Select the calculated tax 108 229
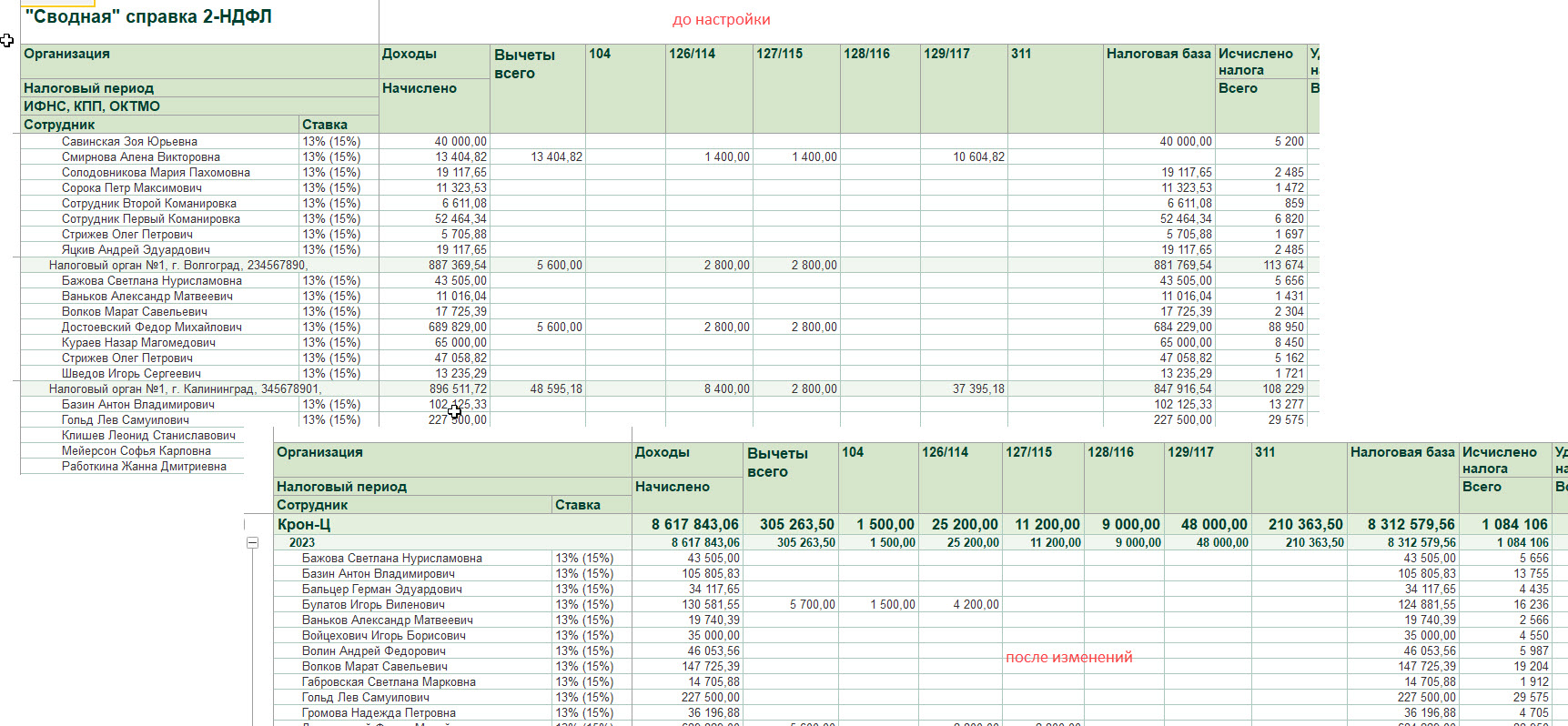This screenshot has height=726, width=1568. 1284,388
